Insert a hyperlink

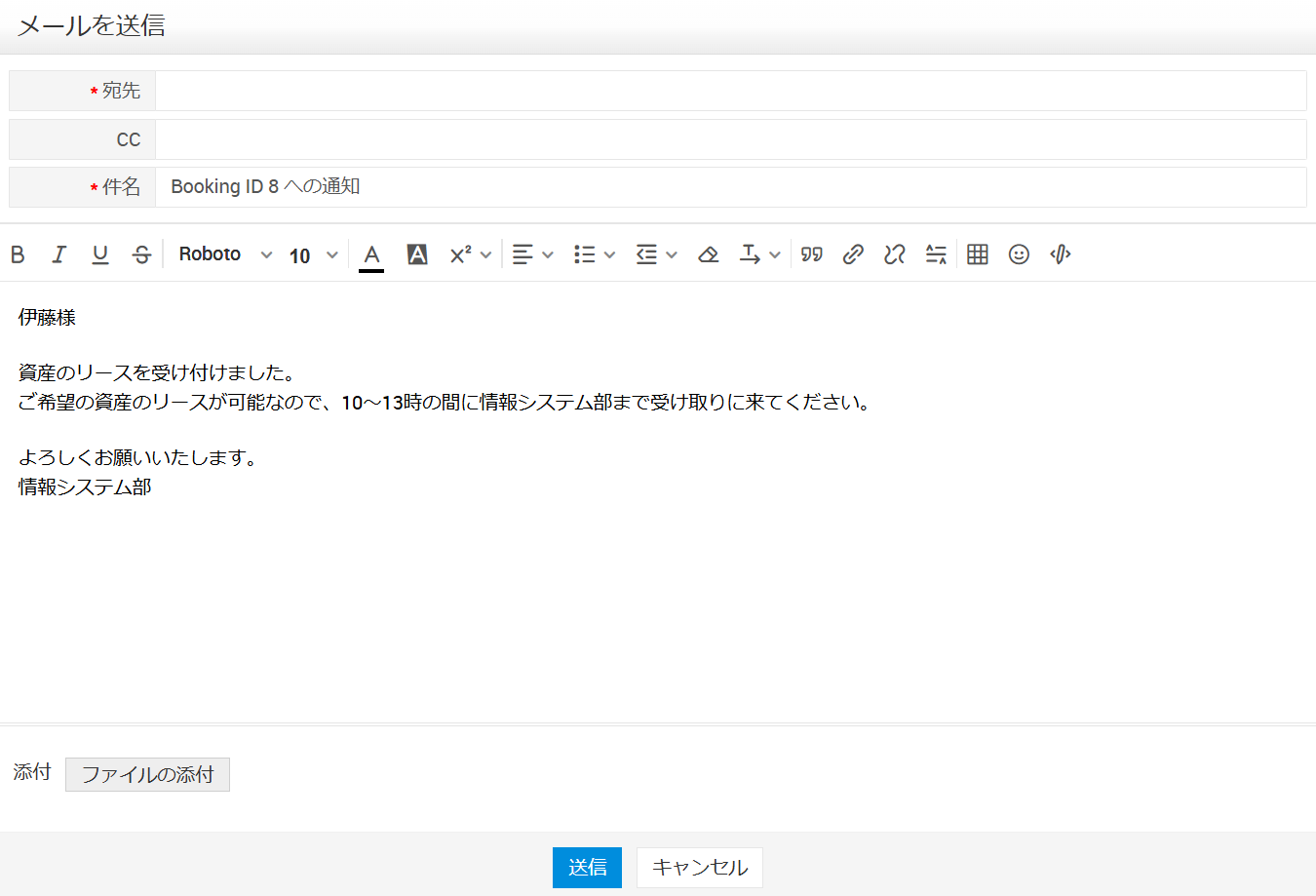click(853, 254)
